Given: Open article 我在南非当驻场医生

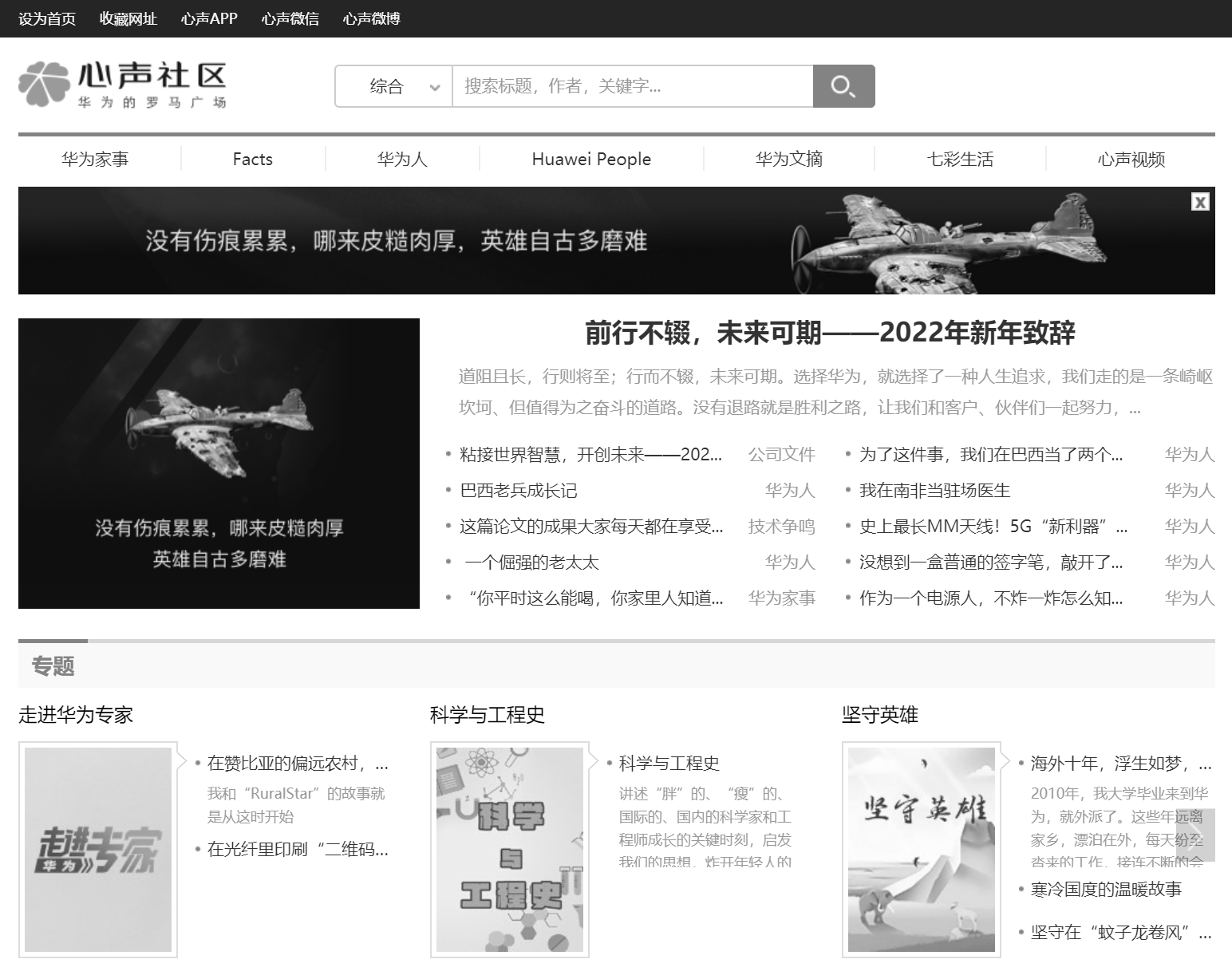Looking at the screenshot, I should pos(934,491).
